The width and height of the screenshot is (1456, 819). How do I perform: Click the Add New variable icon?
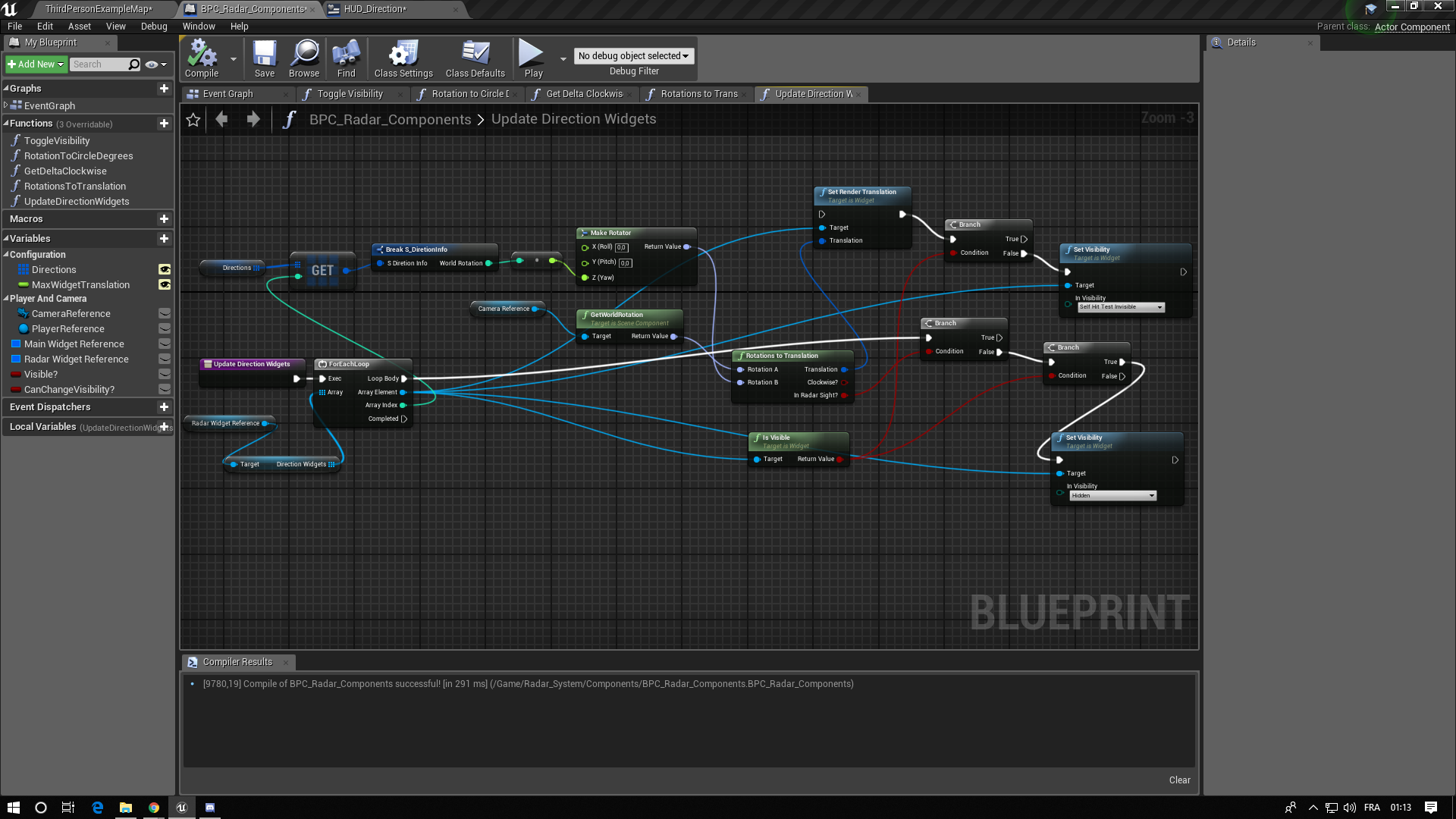[x=163, y=238]
